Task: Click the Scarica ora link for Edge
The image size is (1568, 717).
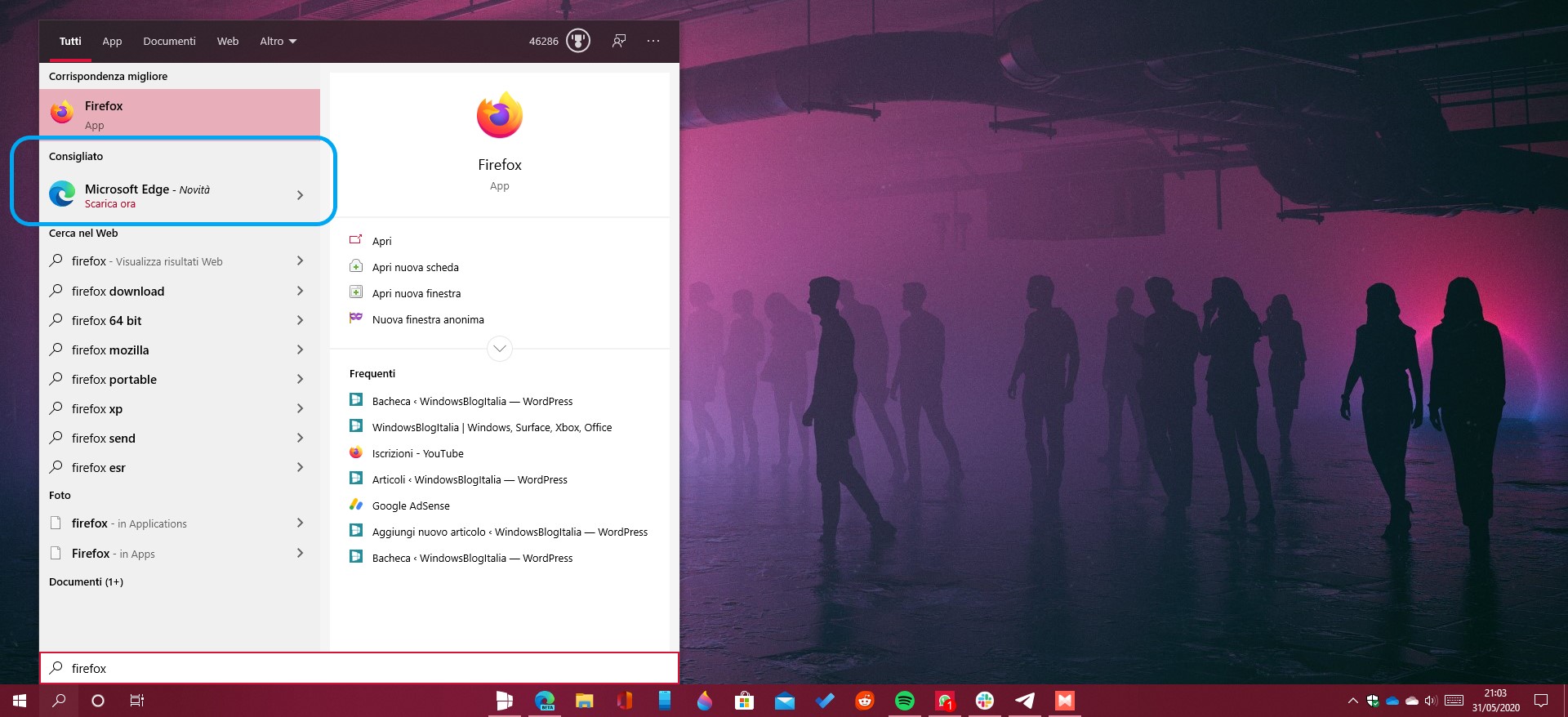Action: tap(110, 204)
